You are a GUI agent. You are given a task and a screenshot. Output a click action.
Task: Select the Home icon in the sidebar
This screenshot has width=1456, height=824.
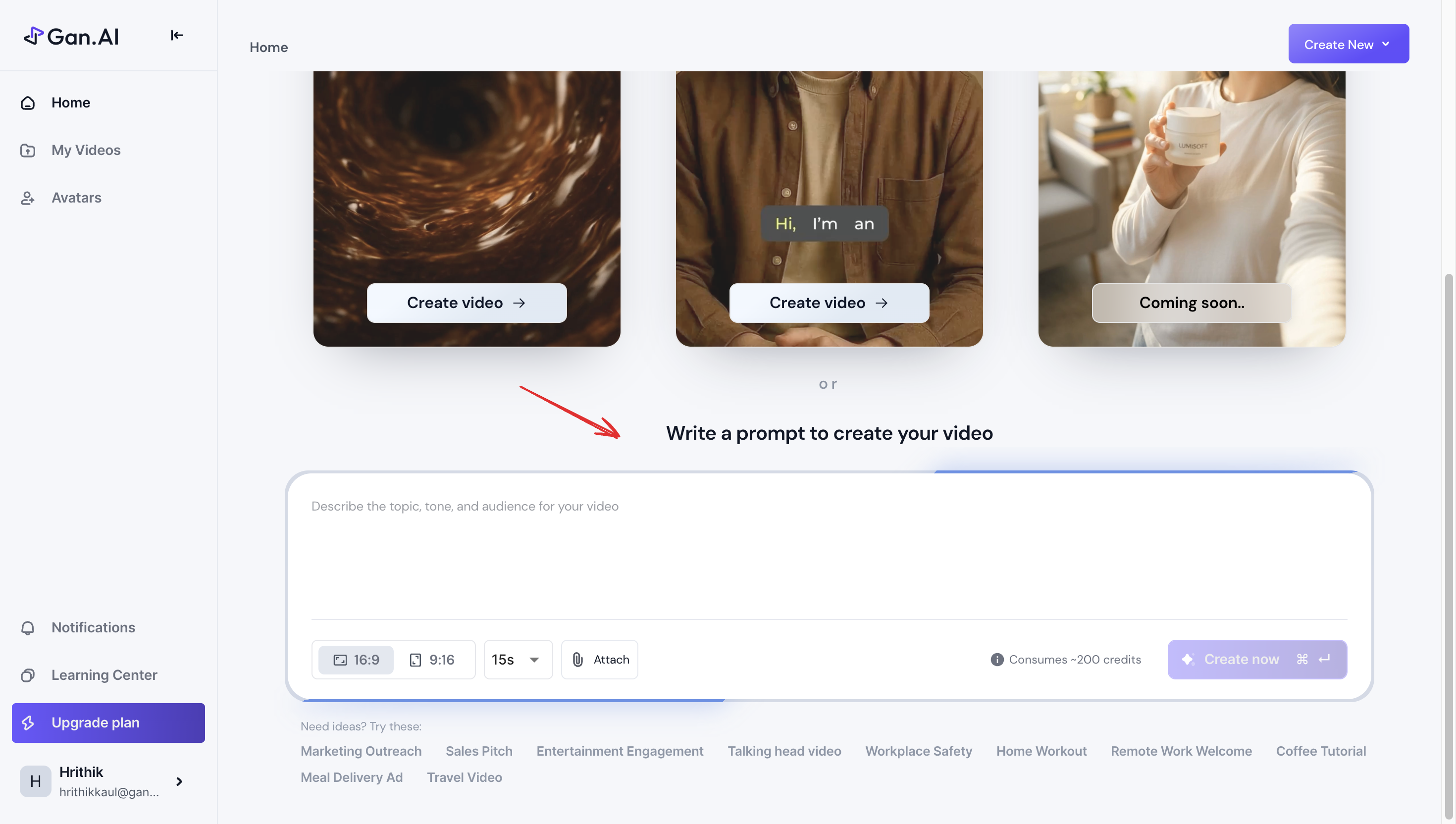tap(27, 103)
